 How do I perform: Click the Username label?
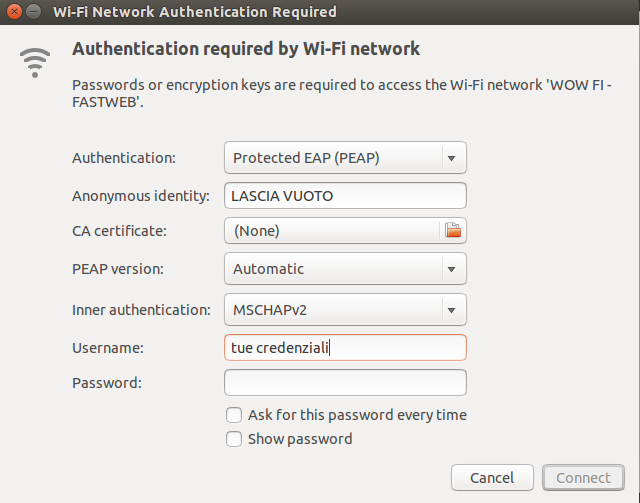[108, 348]
